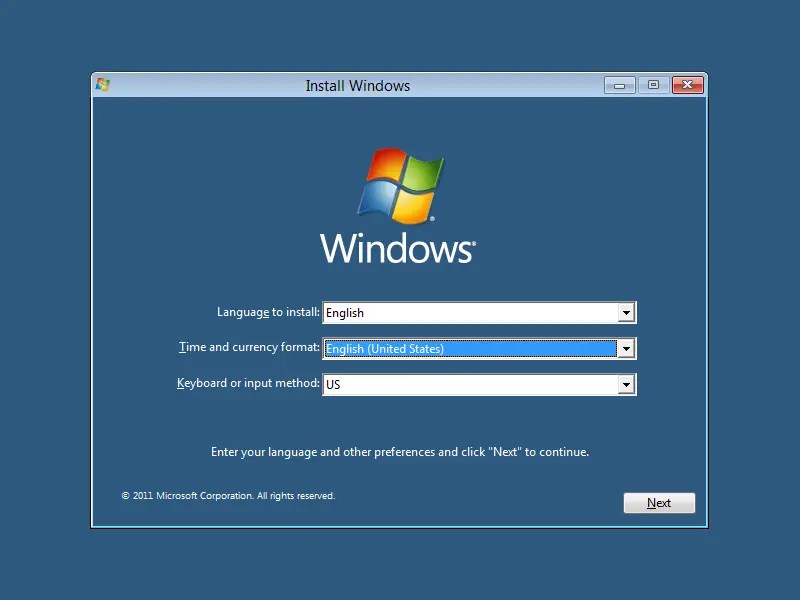Open the Keyboard or input method dropdown

click(x=626, y=384)
